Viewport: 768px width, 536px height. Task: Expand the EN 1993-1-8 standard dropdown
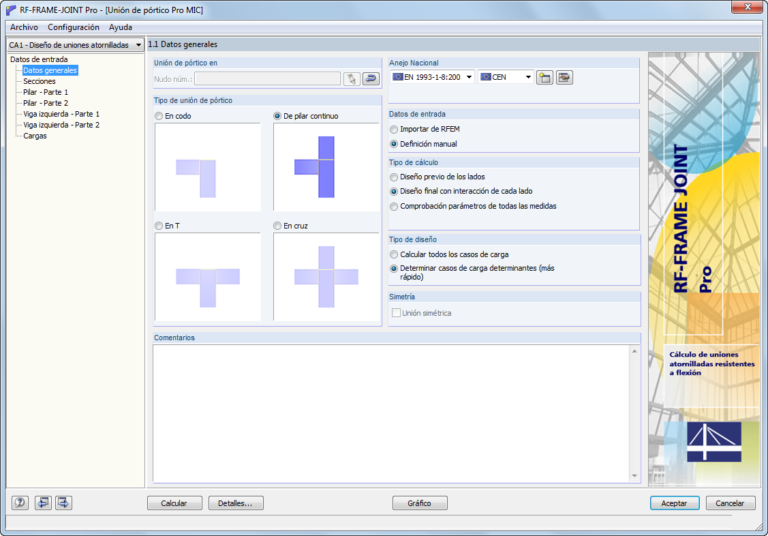(x=432, y=77)
